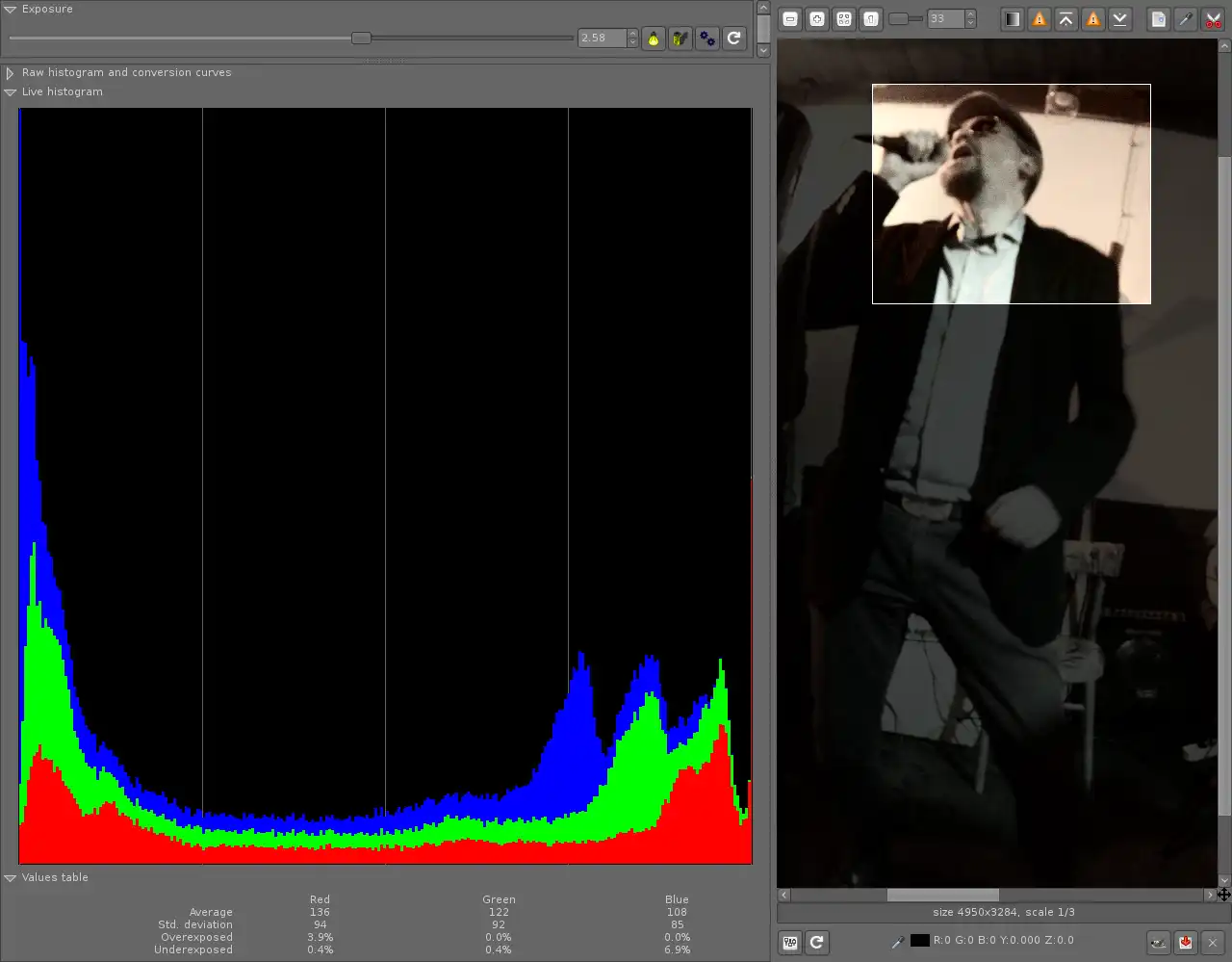This screenshot has height=962, width=1232.
Task: Click the exposure slider handle
Action: pos(361,39)
